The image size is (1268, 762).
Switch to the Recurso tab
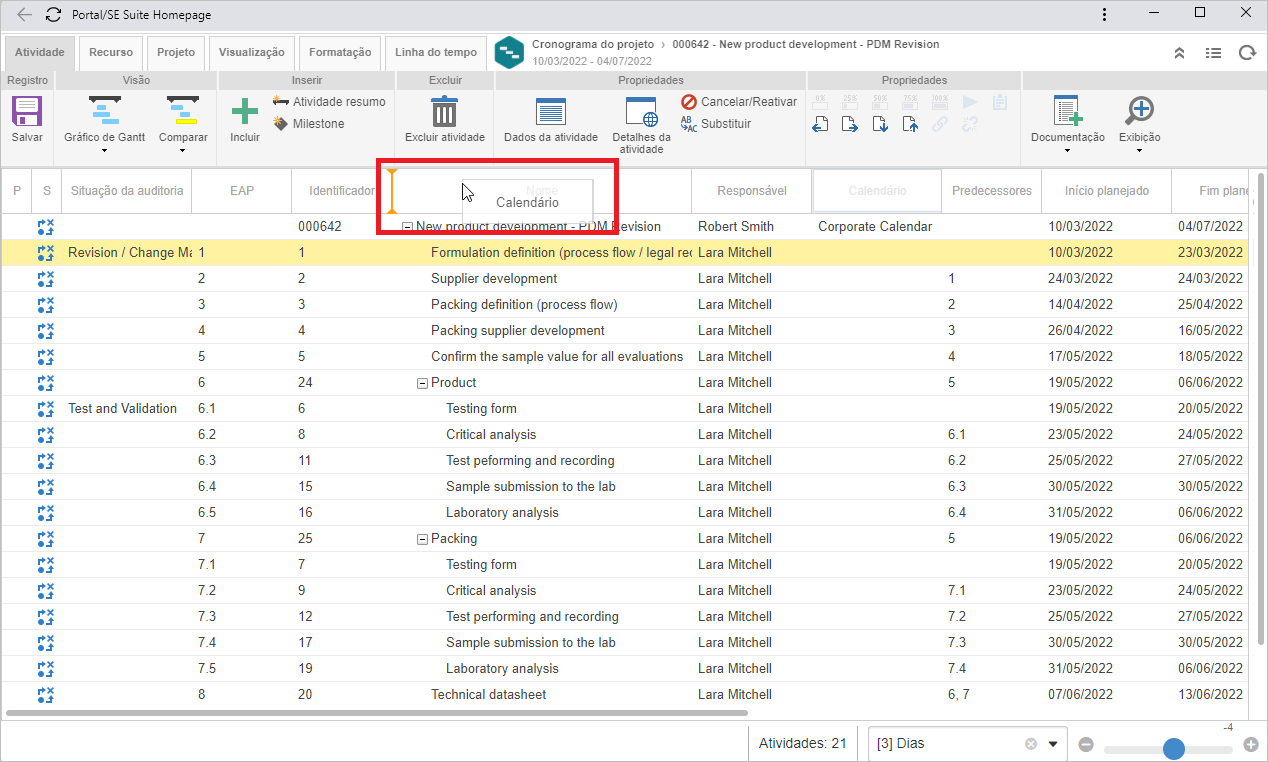click(x=111, y=53)
